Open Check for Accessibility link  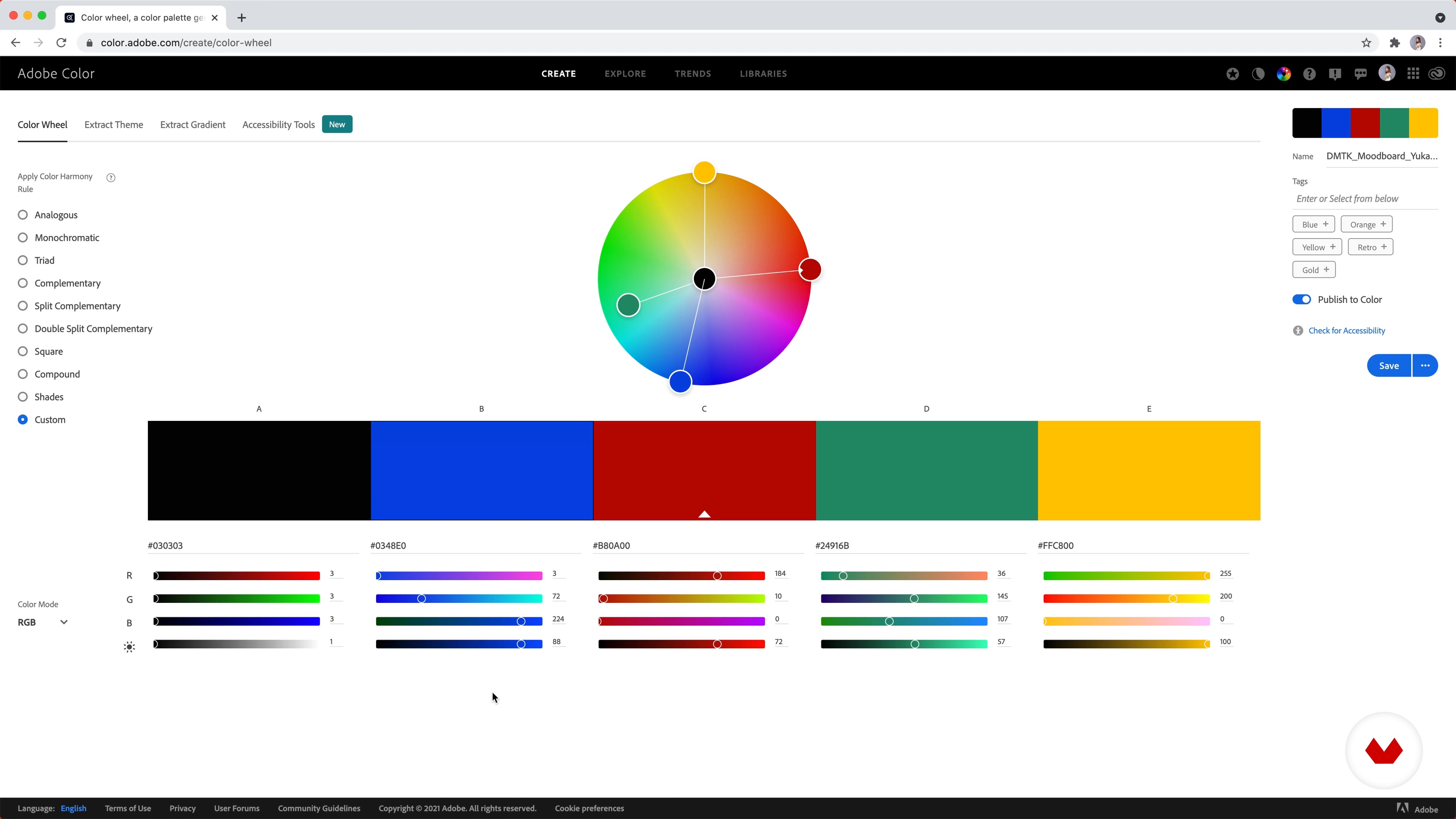pos(1346,331)
